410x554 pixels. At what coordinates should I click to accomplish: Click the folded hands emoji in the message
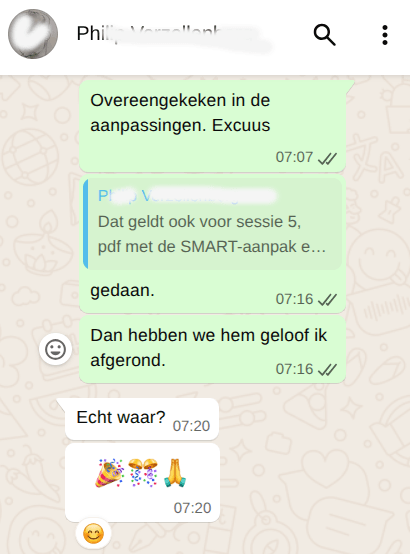pos(175,473)
